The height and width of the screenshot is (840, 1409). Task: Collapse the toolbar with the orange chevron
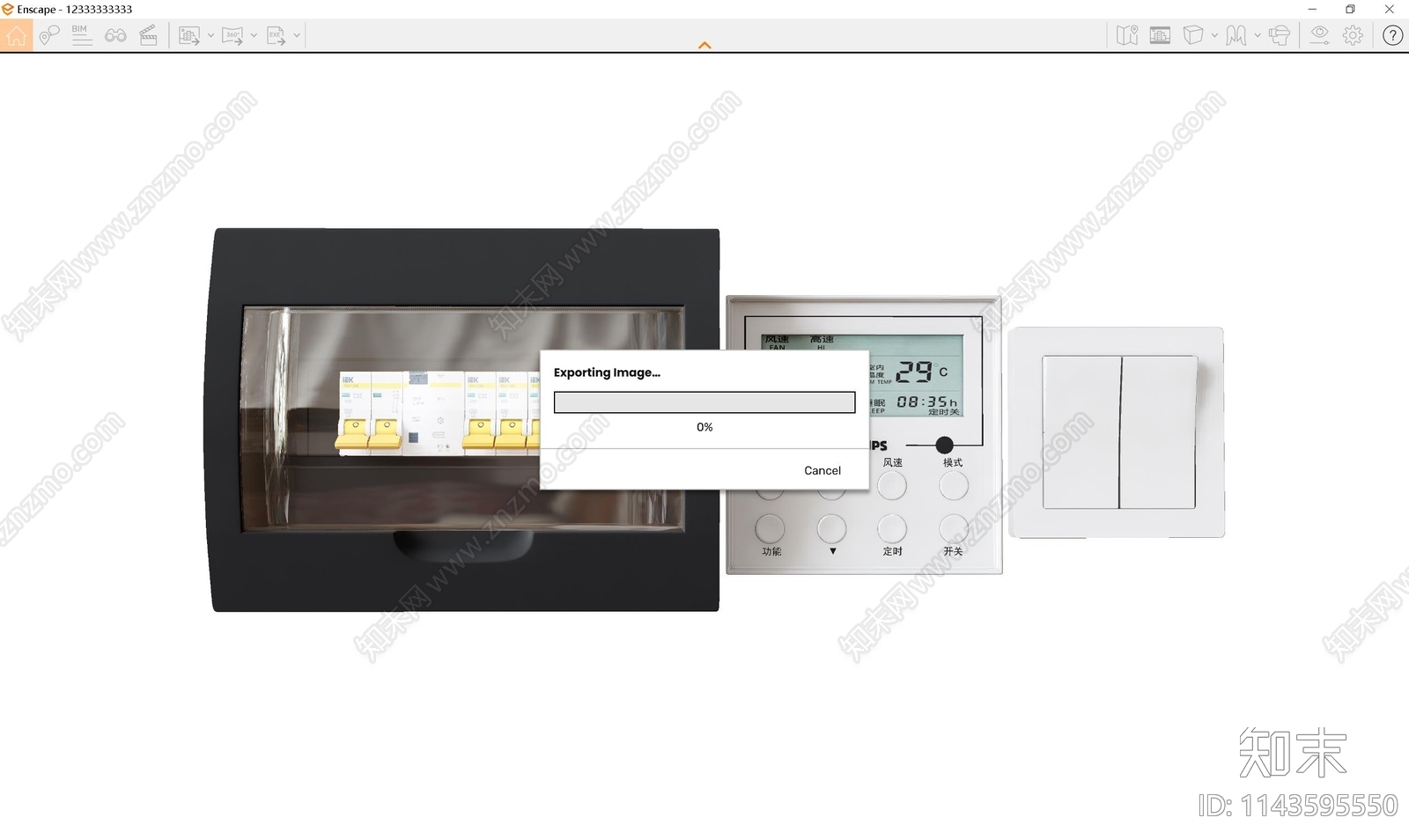coord(704,45)
